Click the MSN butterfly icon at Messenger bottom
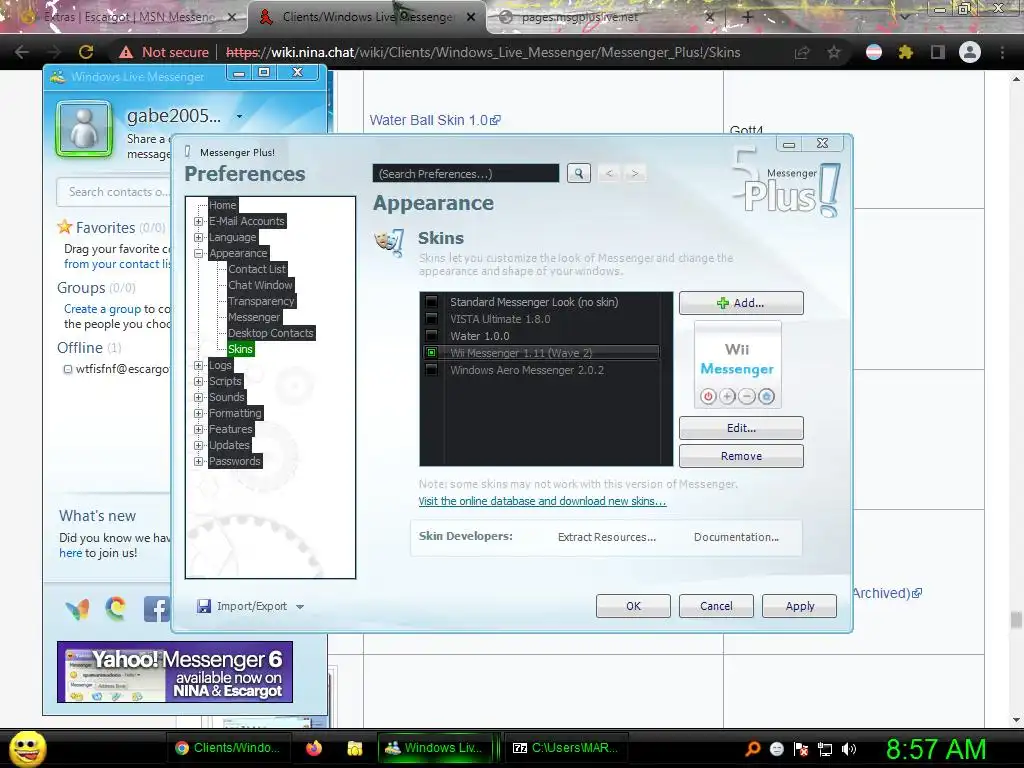This screenshot has height=768, width=1024. pos(78,609)
